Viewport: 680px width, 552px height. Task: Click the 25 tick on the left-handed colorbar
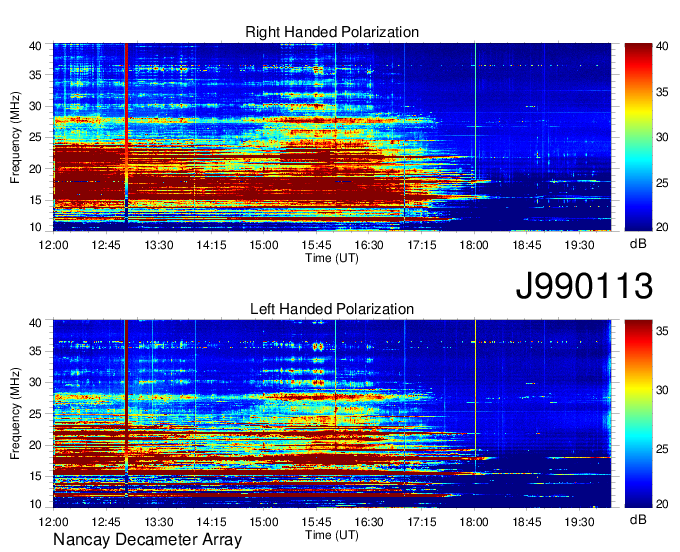click(x=662, y=449)
